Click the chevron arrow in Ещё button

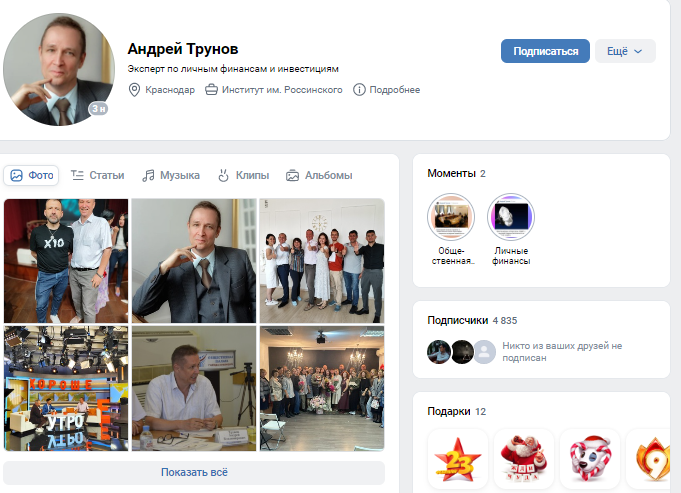point(638,51)
